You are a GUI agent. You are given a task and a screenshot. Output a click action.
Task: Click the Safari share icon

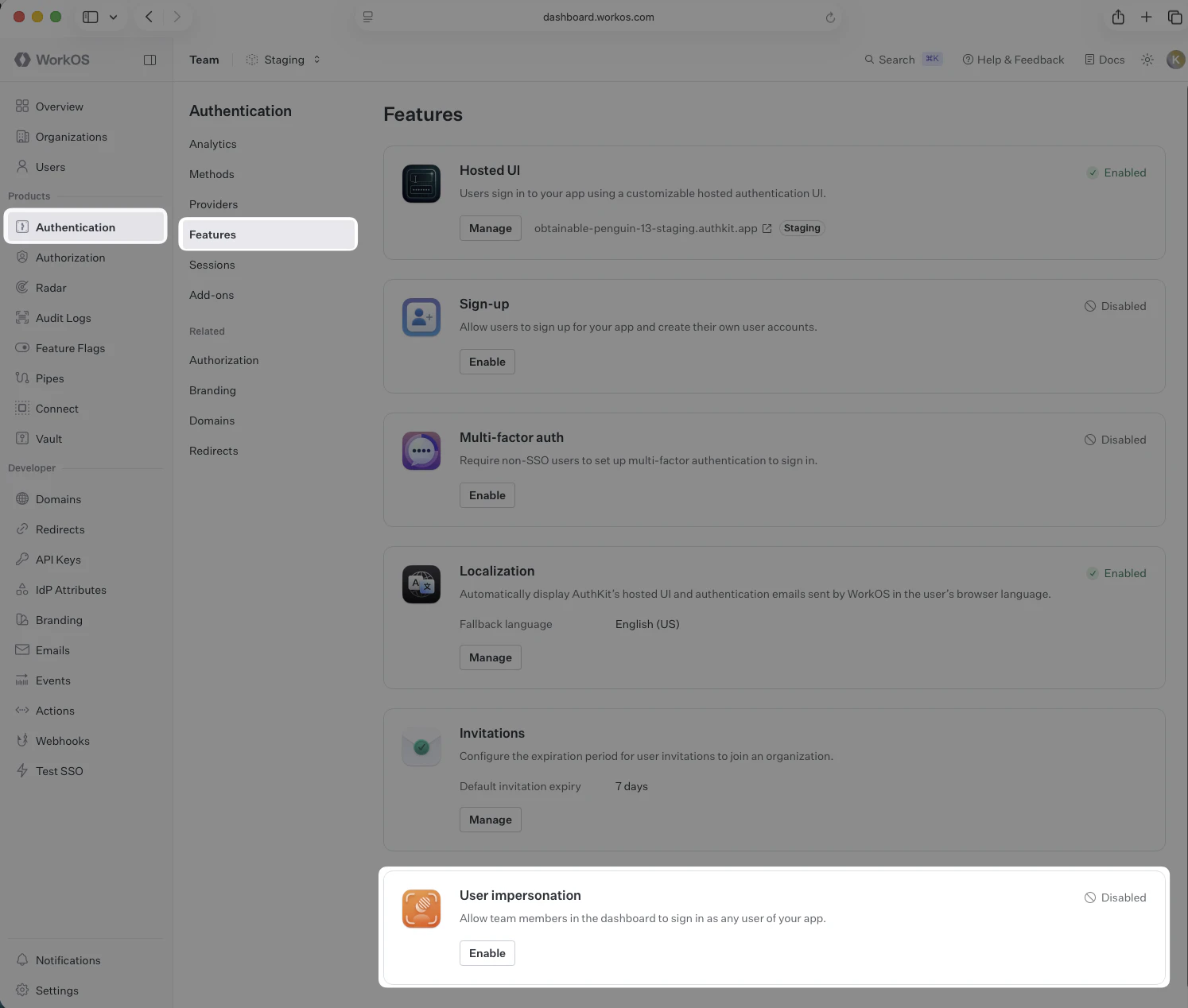point(1118,17)
